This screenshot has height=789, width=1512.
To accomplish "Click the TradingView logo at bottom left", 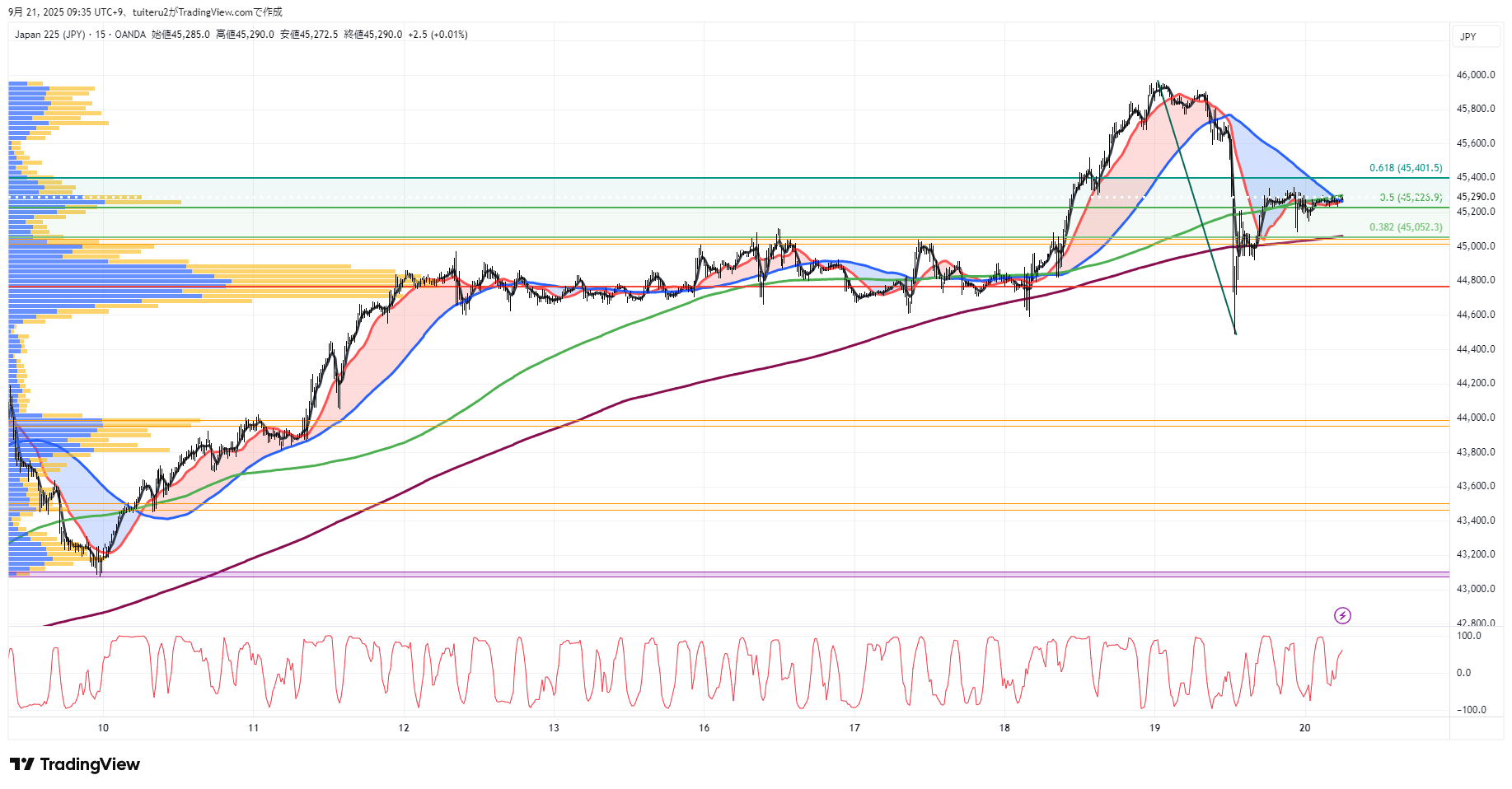I will (x=75, y=764).
